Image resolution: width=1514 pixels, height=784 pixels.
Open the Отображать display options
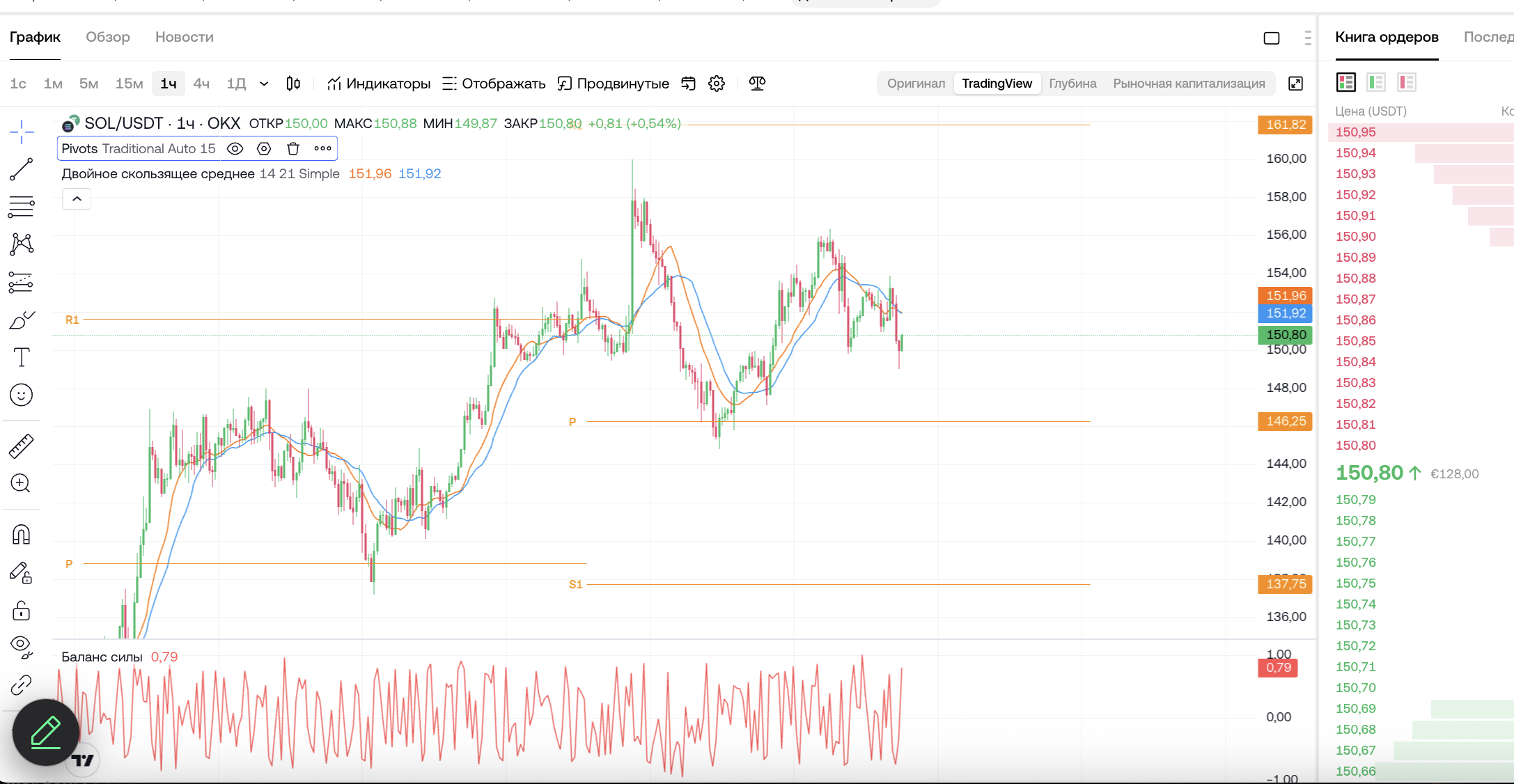[494, 84]
